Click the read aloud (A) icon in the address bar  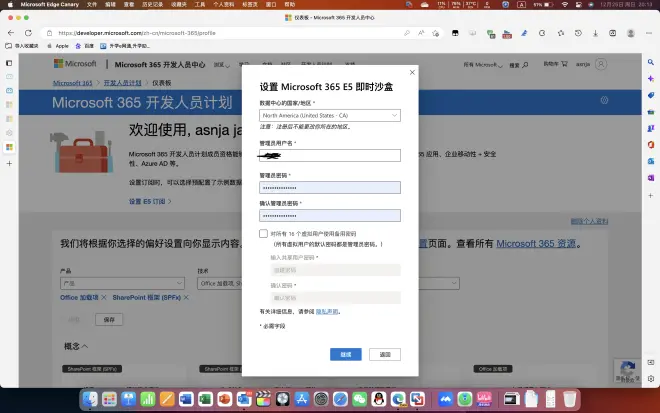(x=421, y=33)
